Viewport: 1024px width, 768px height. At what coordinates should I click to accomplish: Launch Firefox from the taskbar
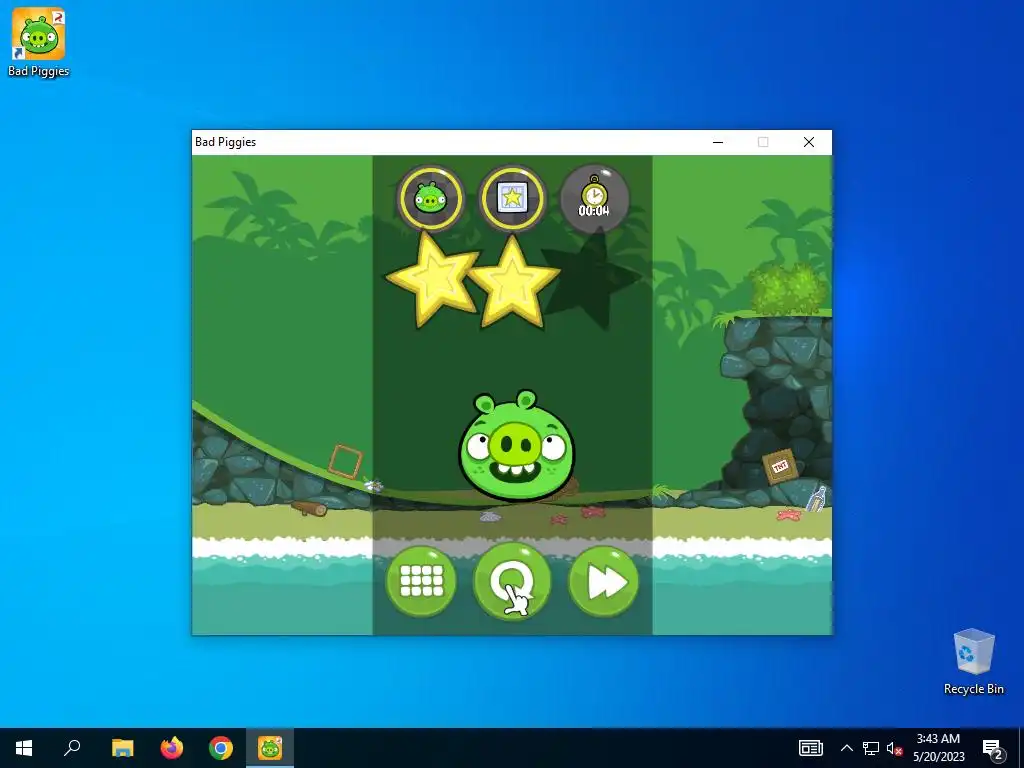172,748
